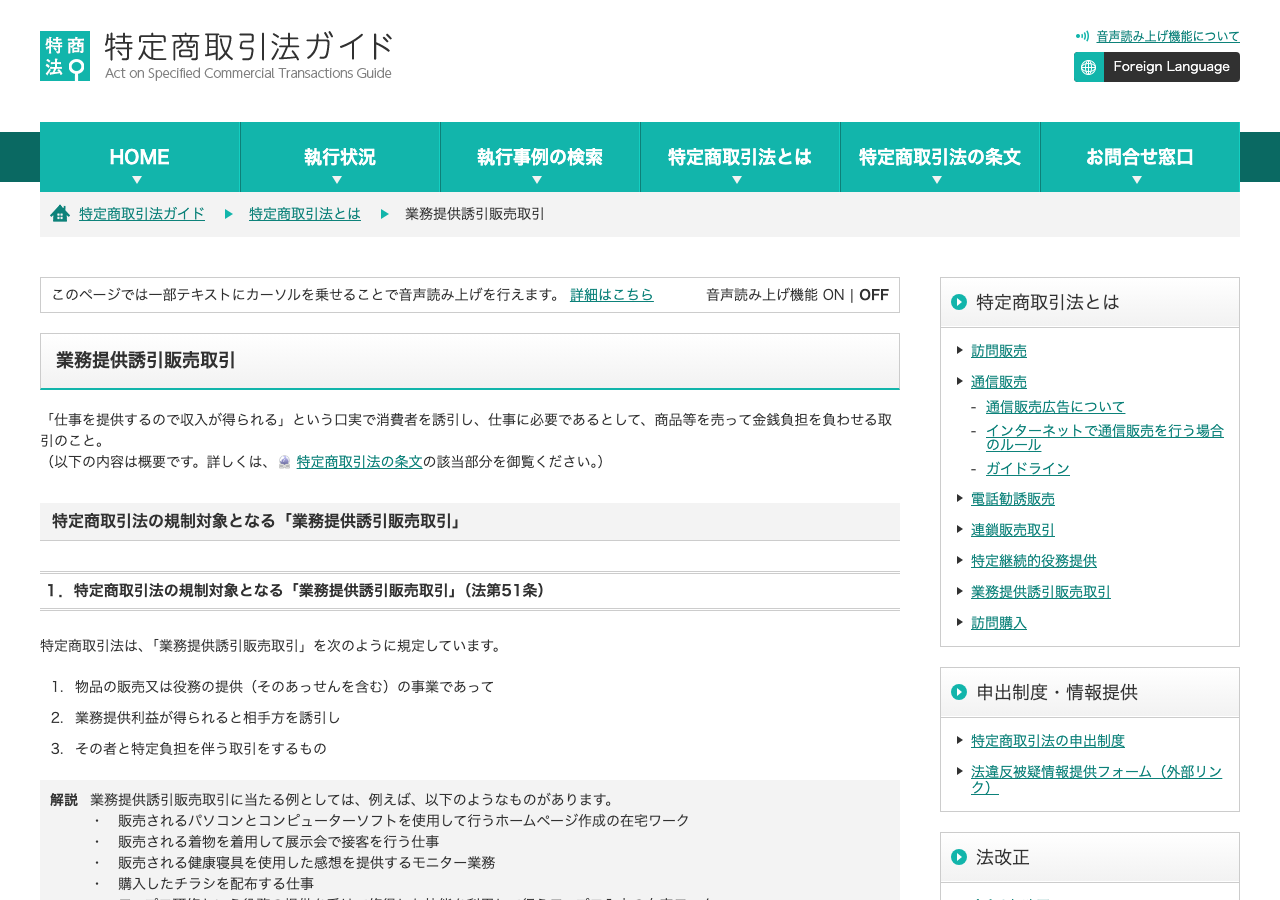Open 通信販売広告について sidebar link

[x=1055, y=406]
